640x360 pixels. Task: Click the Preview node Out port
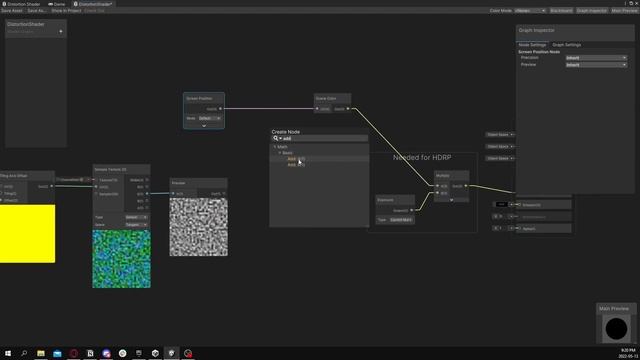pyautogui.click(x=224, y=193)
